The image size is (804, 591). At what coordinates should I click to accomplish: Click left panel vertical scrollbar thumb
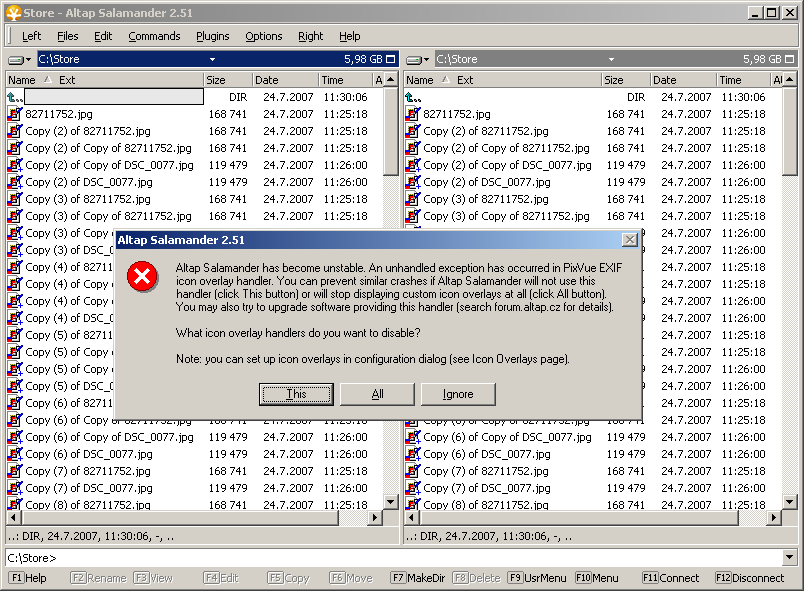[391, 131]
